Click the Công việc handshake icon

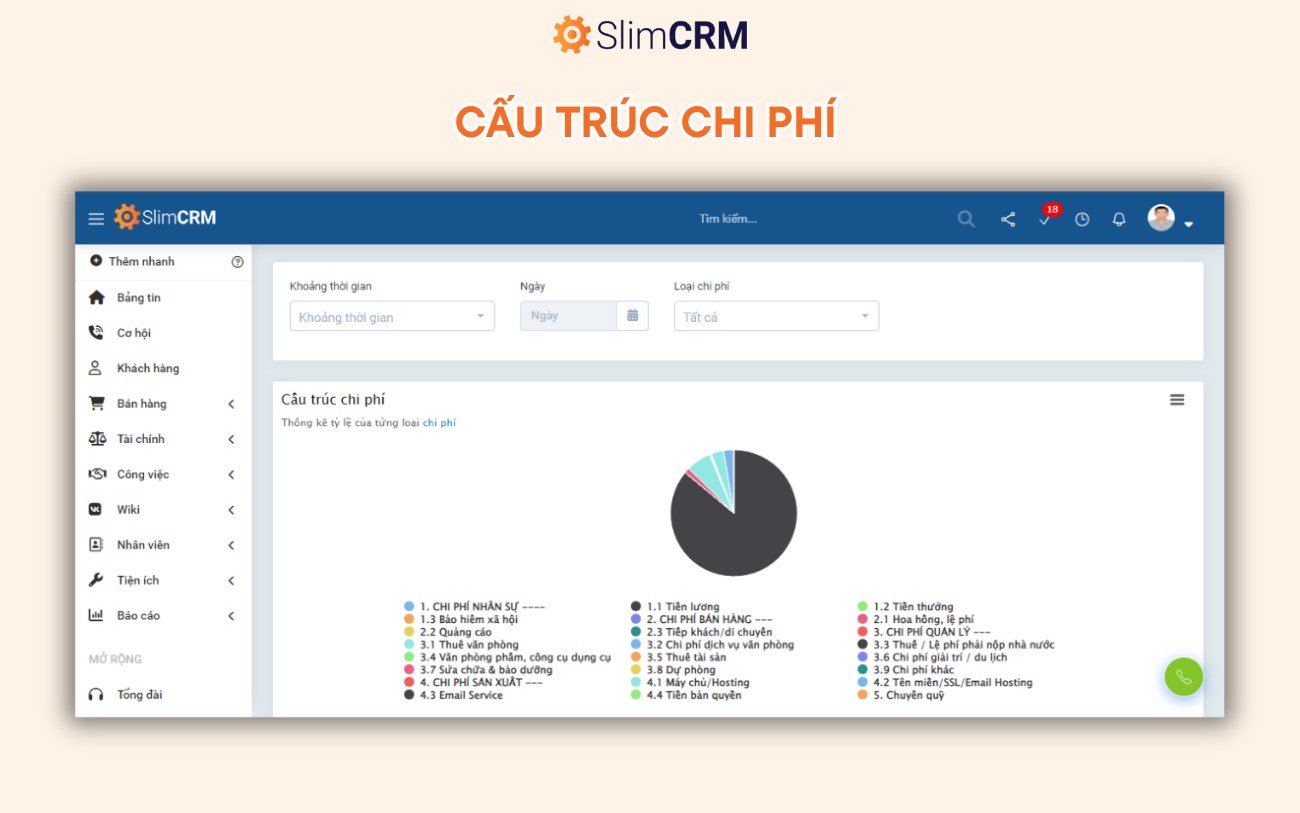[96, 474]
